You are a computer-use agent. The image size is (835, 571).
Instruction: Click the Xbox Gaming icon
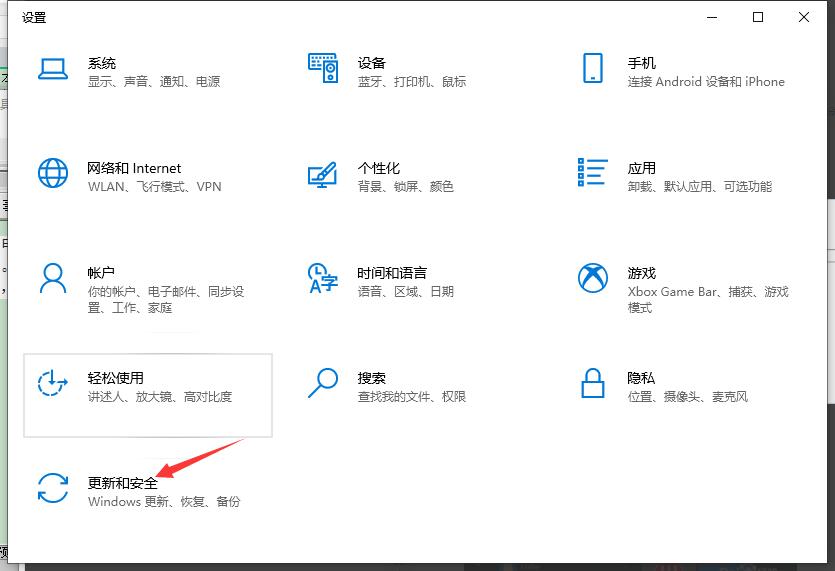[592, 278]
